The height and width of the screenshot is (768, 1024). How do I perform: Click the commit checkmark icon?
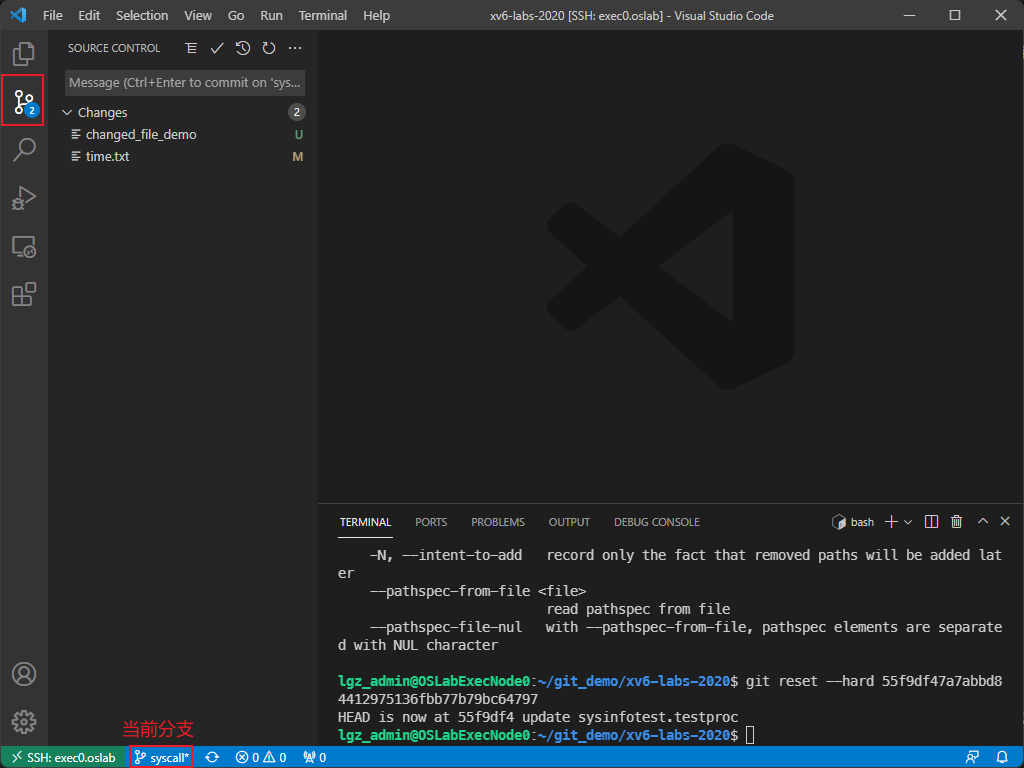pyautogui.click(x=217, y=48)
